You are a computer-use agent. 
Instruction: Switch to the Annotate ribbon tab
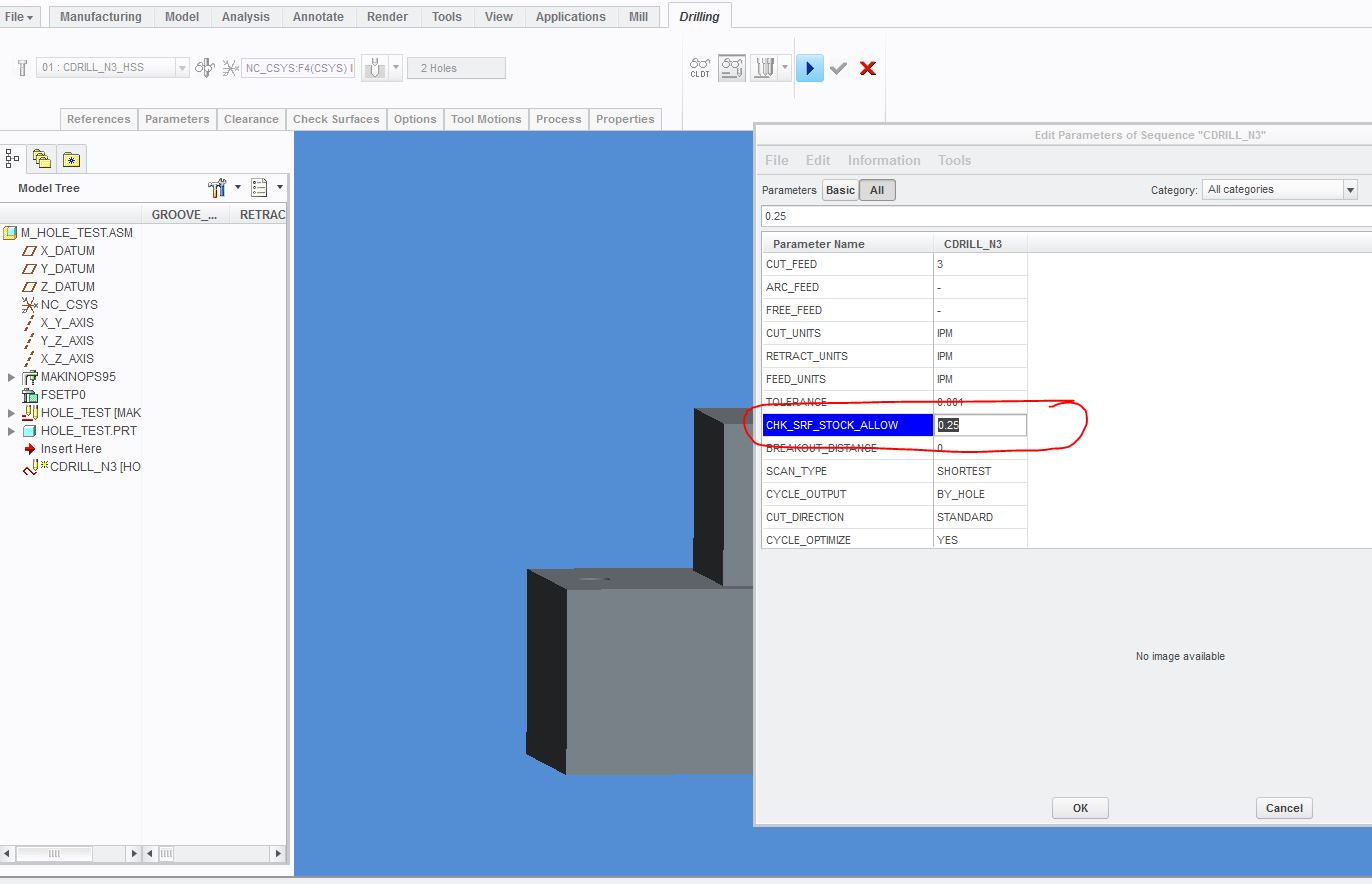pyautogui.click(x=318, y=17)
